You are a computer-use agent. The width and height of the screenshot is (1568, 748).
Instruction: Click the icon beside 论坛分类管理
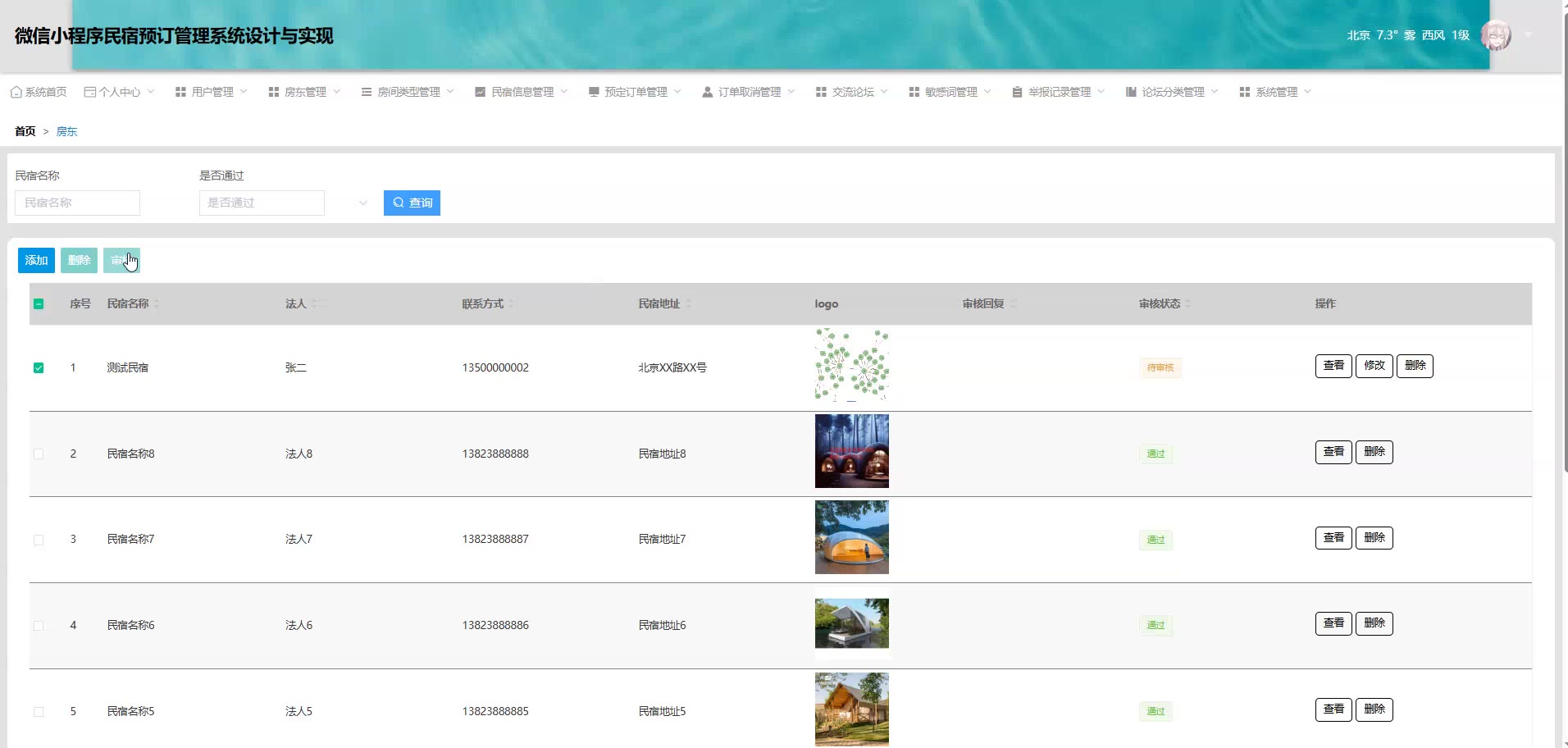[1131, 92]
